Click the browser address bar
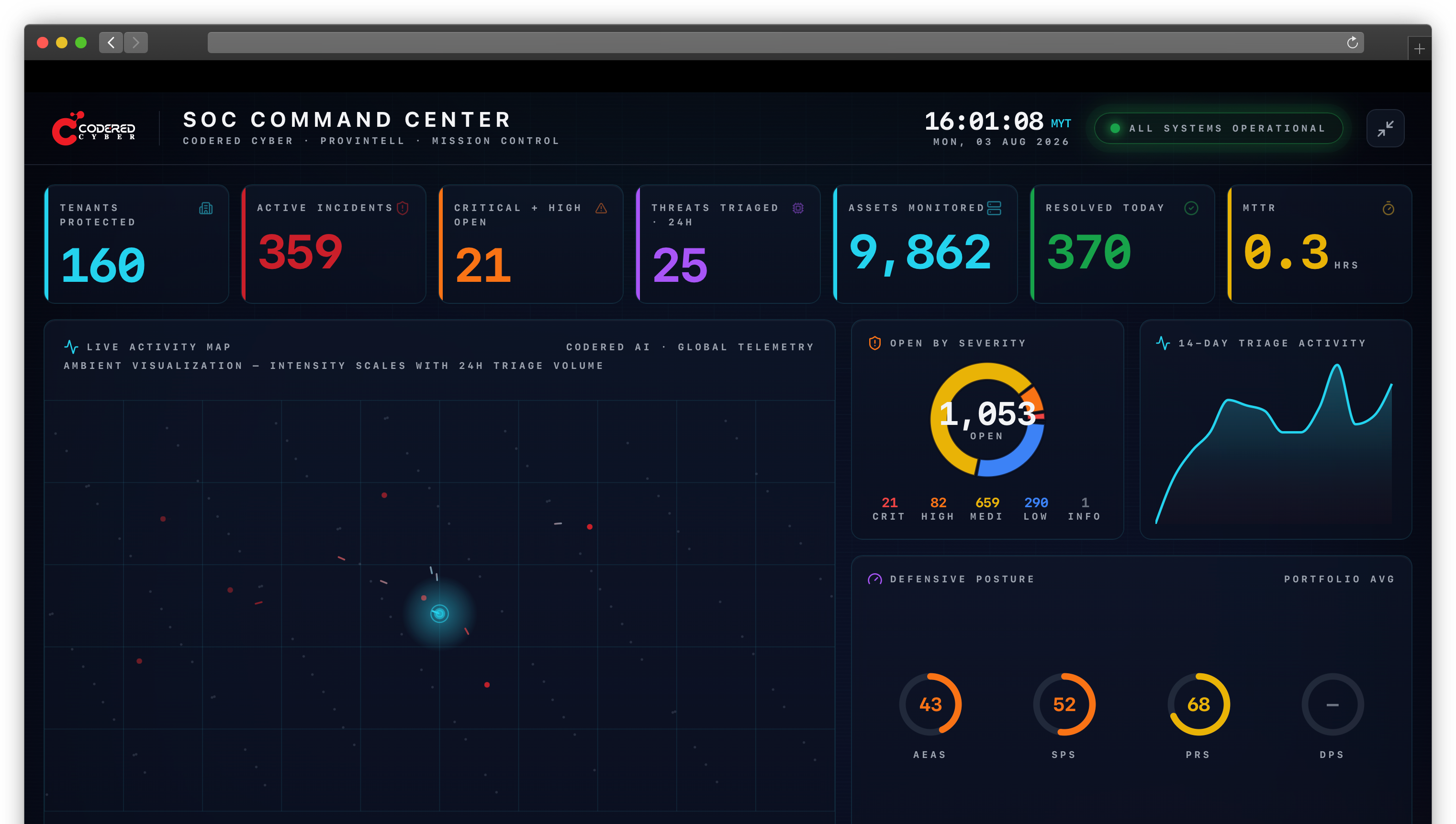This screenshot has height=824, width=1456. (785, 43)
